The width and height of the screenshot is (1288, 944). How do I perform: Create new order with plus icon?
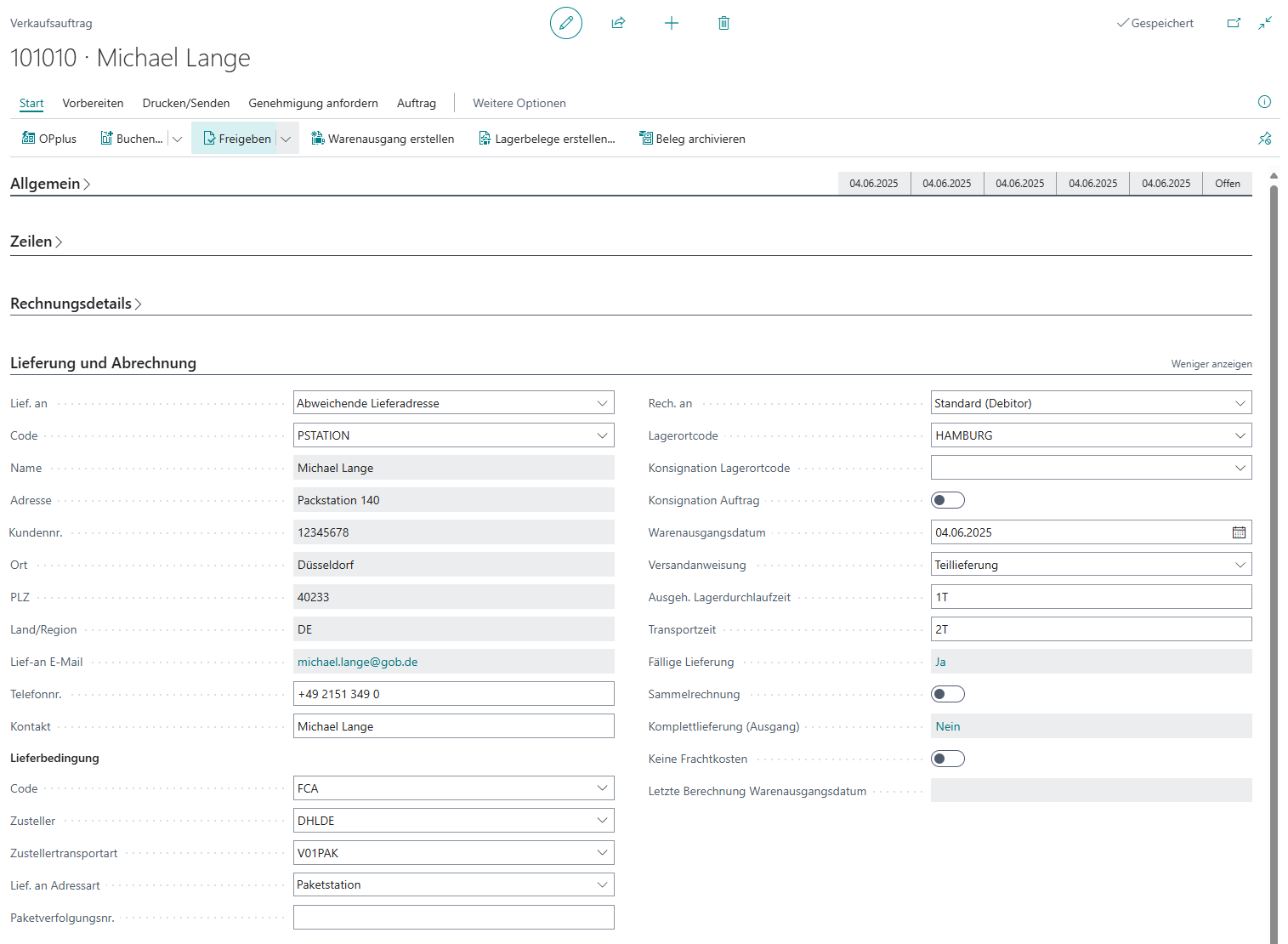(x=672, y=23)
